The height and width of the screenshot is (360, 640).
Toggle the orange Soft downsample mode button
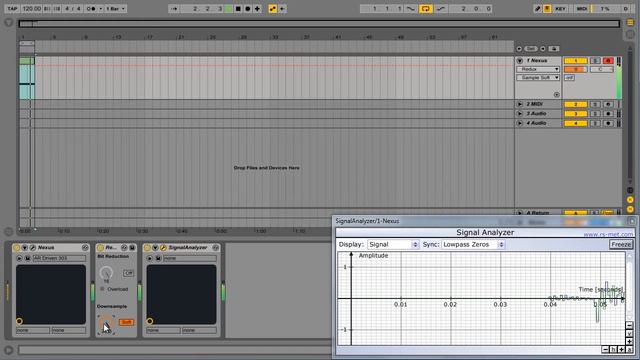127,322
